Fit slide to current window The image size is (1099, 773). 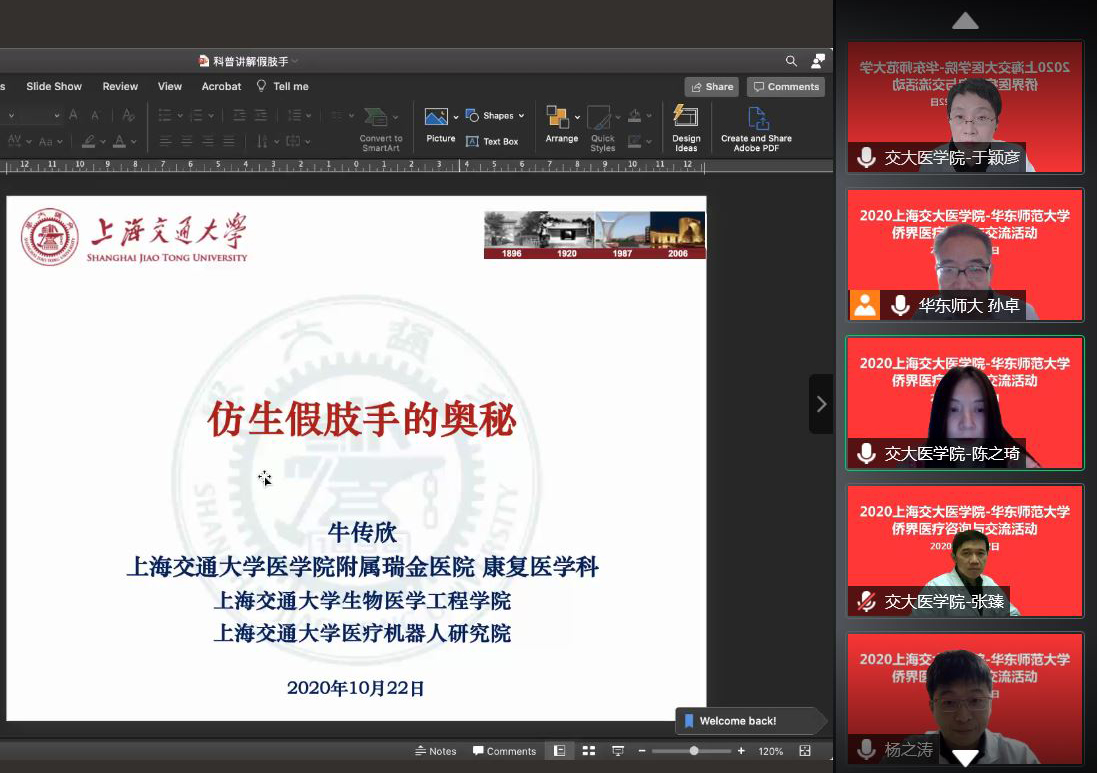pos(805,751)
